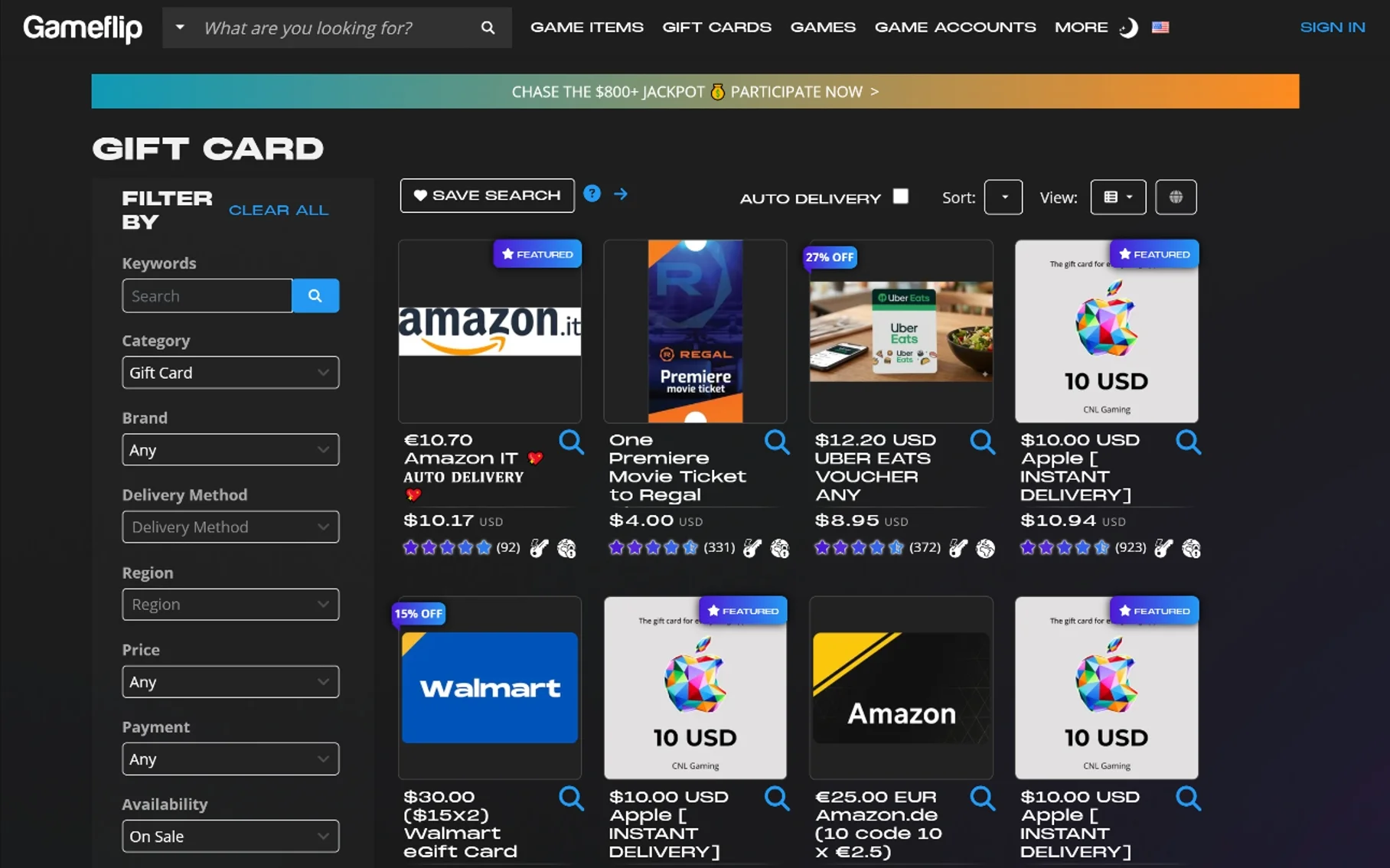Click auto-delivery key icon on Regal ticket listing
The image size is (1390, 868).
(752, 548)
